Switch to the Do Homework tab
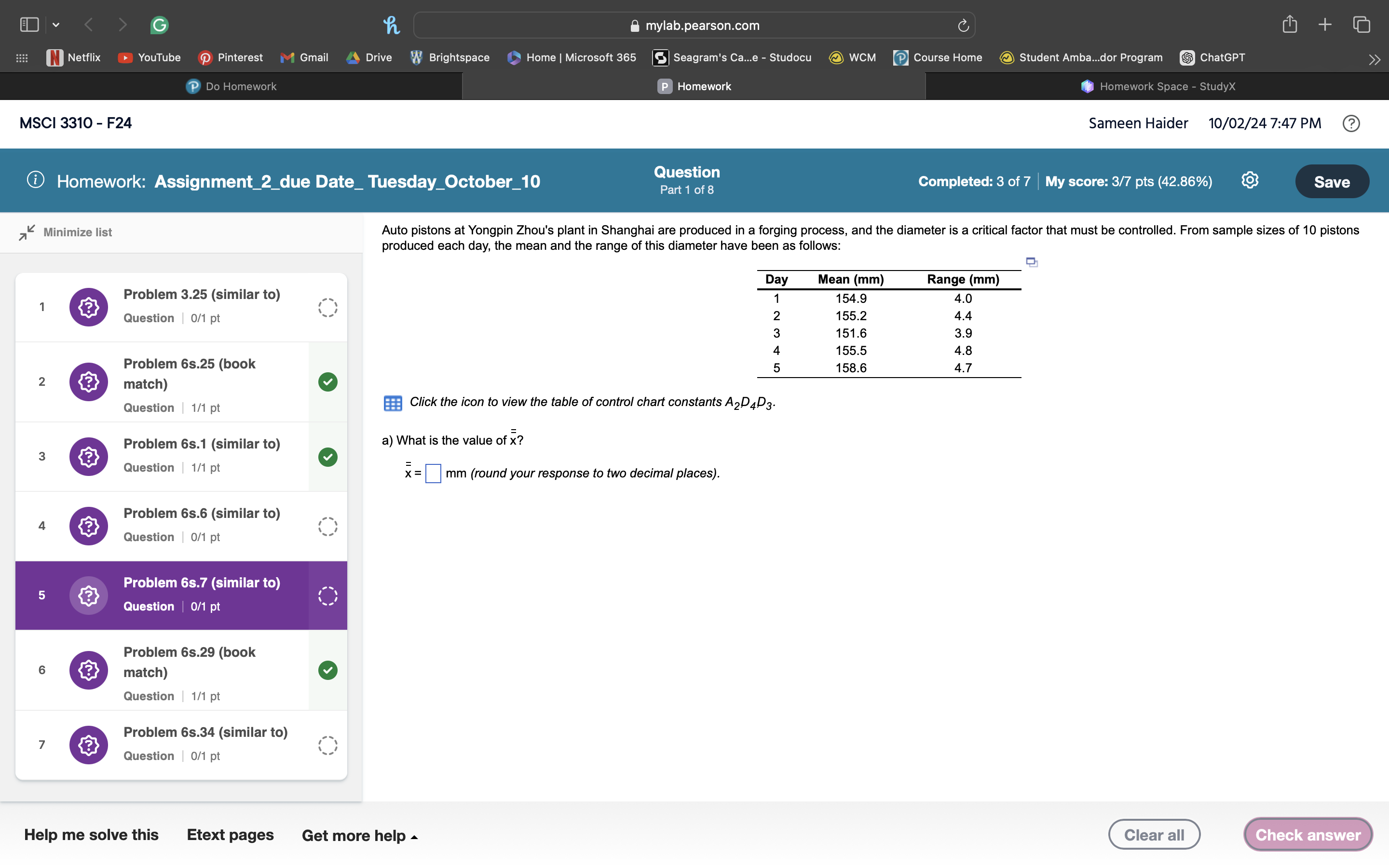Viewport: 1389px width, 868px height. tap(231, 86)
